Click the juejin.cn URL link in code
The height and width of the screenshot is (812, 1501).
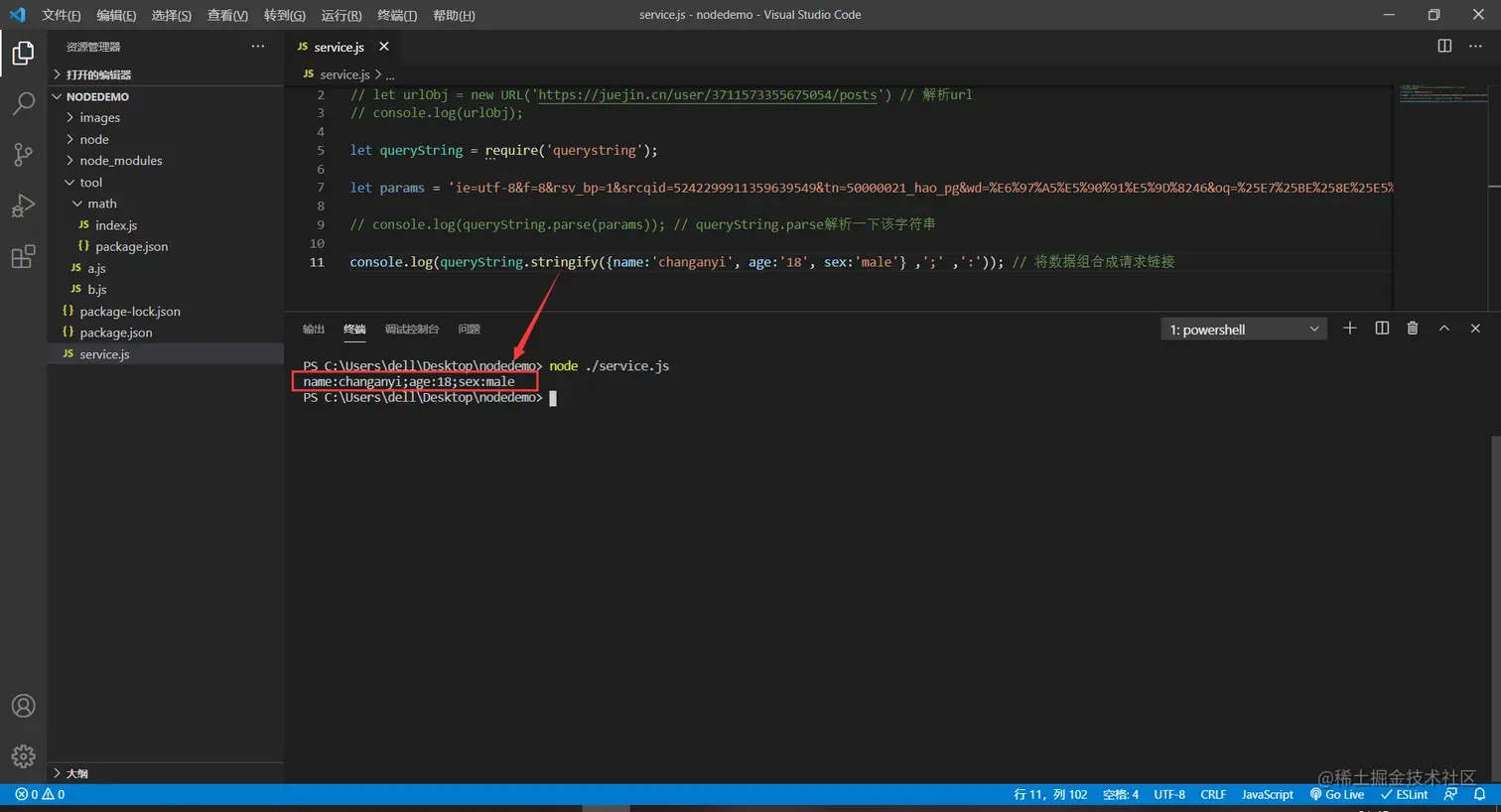[x=708, y=94]
